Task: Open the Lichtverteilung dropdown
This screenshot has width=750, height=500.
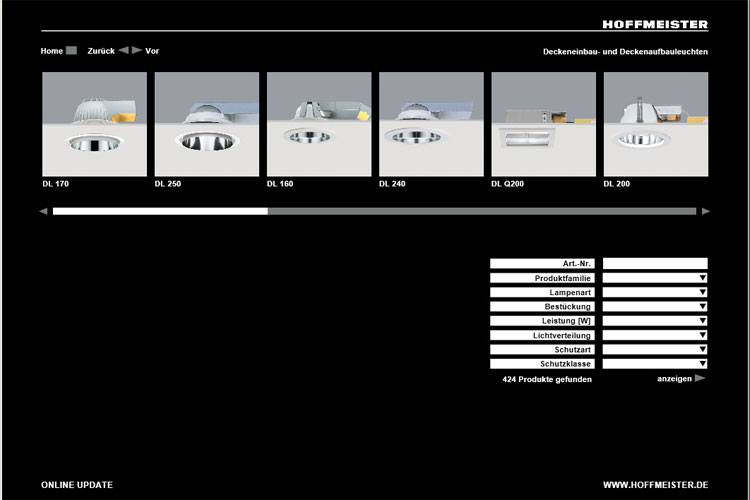Action: (x=655, y=335)
